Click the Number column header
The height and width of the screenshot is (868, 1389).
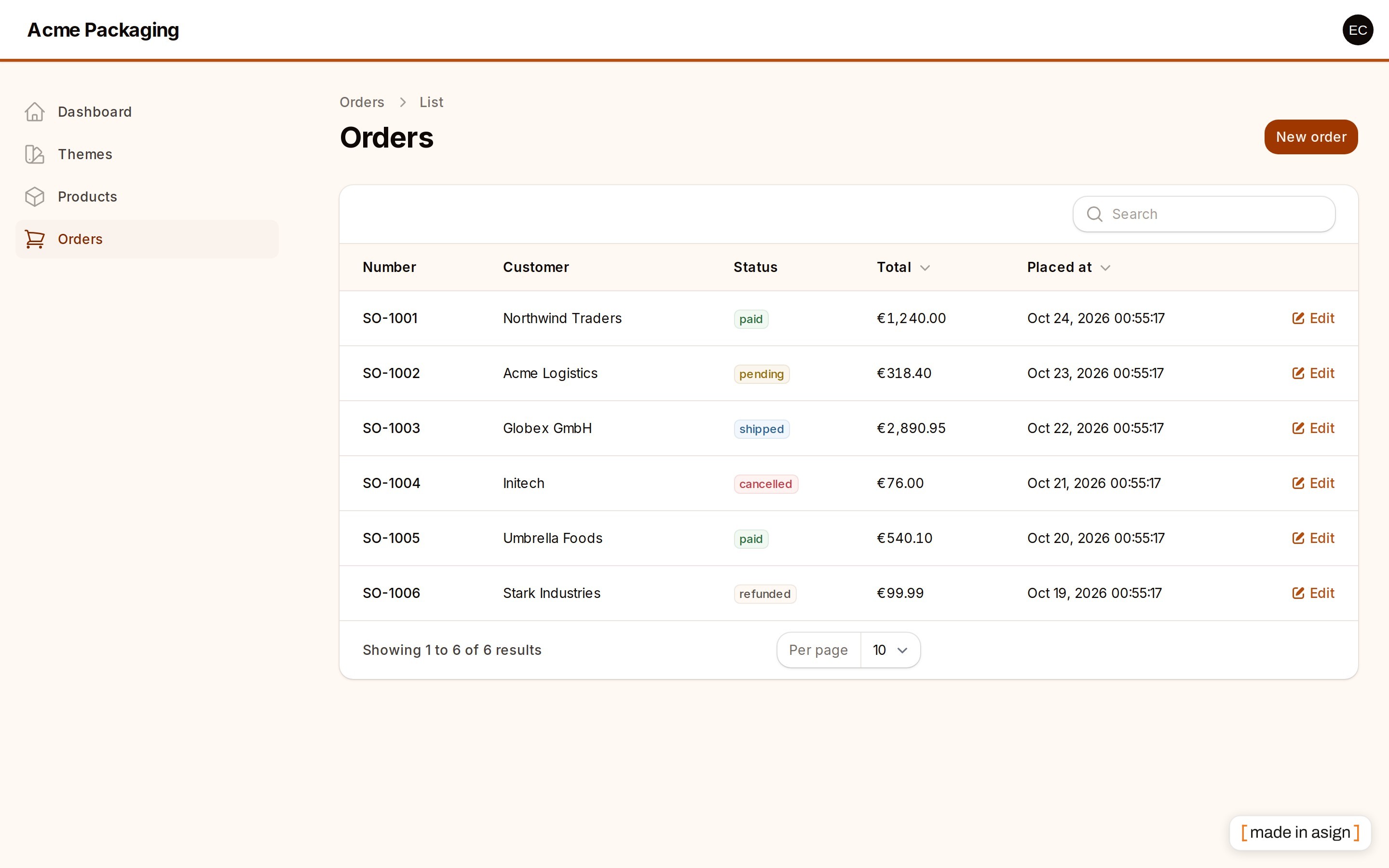point(389,268)
